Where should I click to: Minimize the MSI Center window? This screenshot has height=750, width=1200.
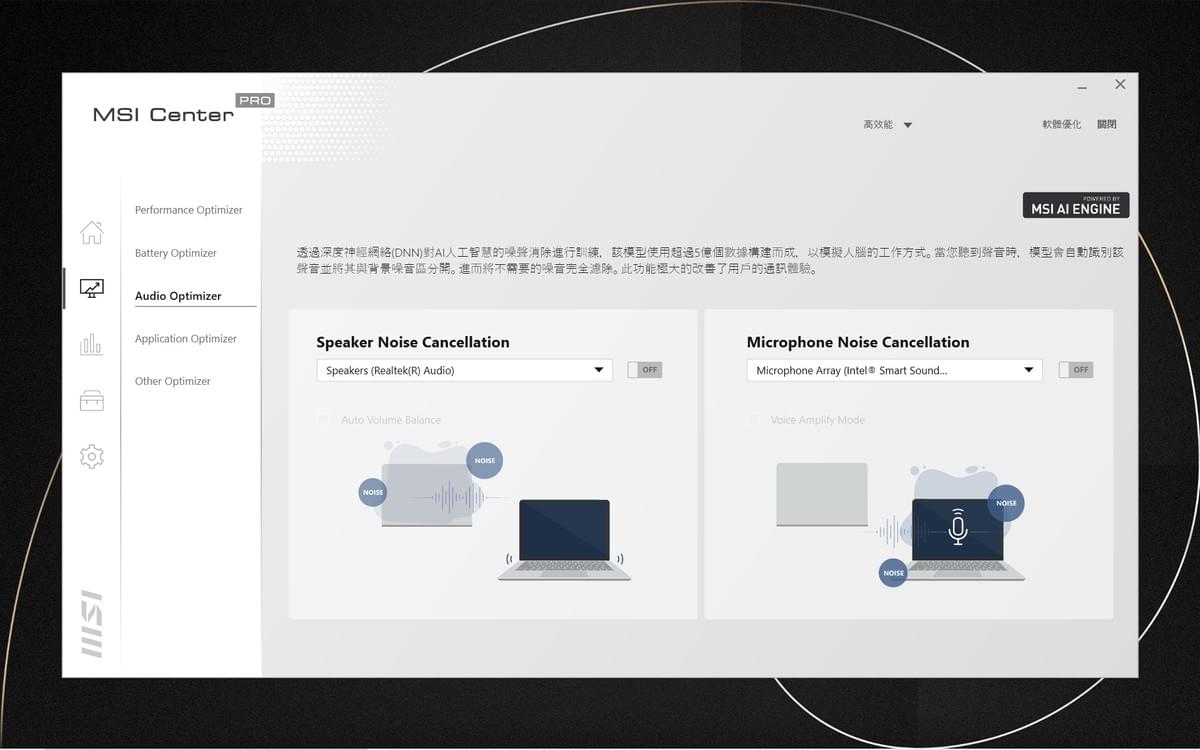1084,85
